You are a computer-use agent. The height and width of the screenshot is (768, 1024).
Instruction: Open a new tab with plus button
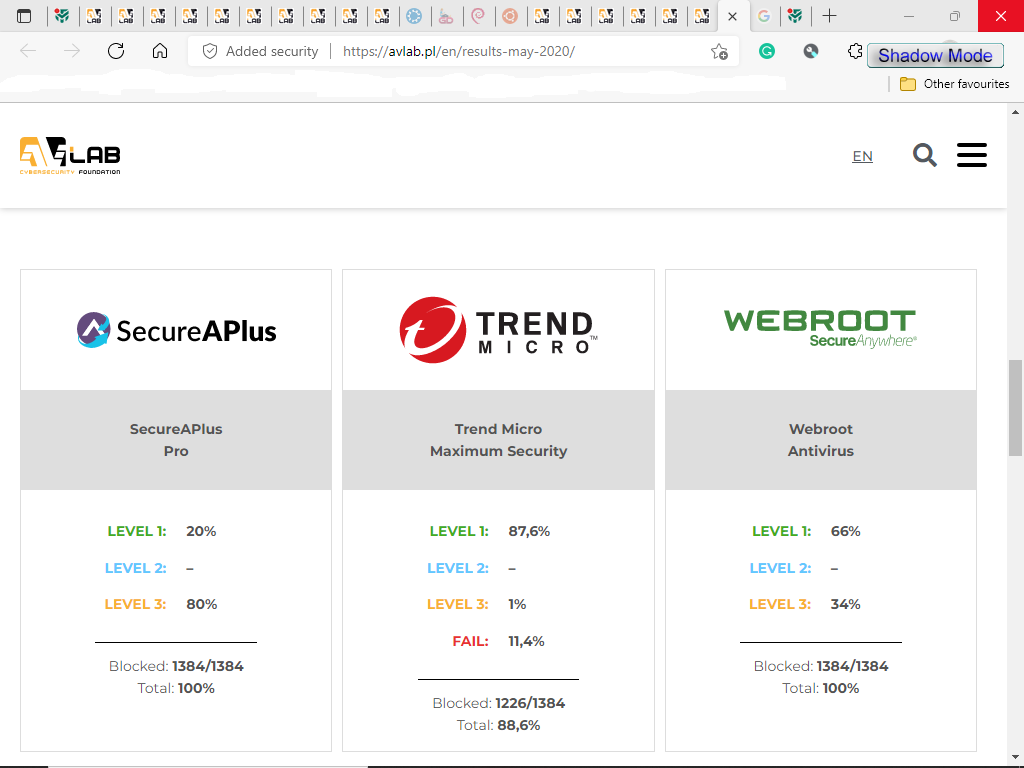coord(829,16)
